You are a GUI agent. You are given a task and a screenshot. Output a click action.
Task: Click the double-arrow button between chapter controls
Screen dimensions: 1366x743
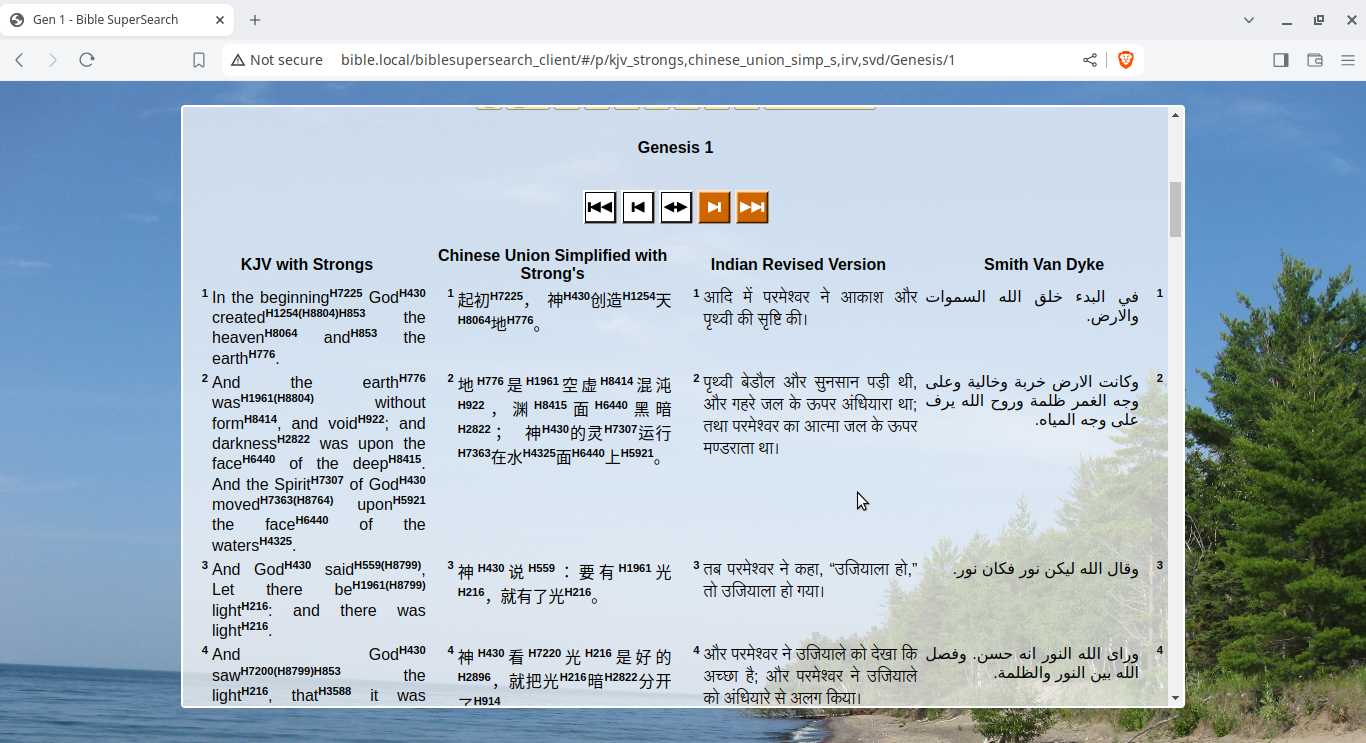676,207
